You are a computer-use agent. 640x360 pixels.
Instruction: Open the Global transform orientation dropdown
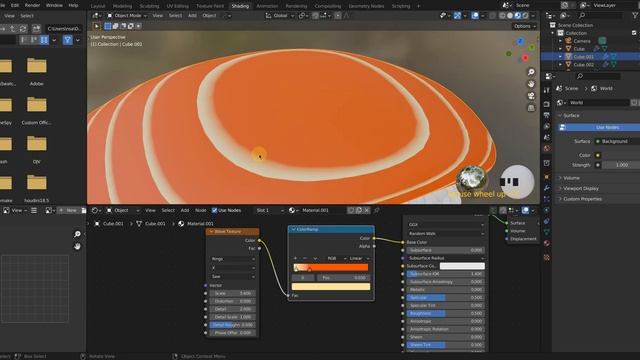(280, 16)
